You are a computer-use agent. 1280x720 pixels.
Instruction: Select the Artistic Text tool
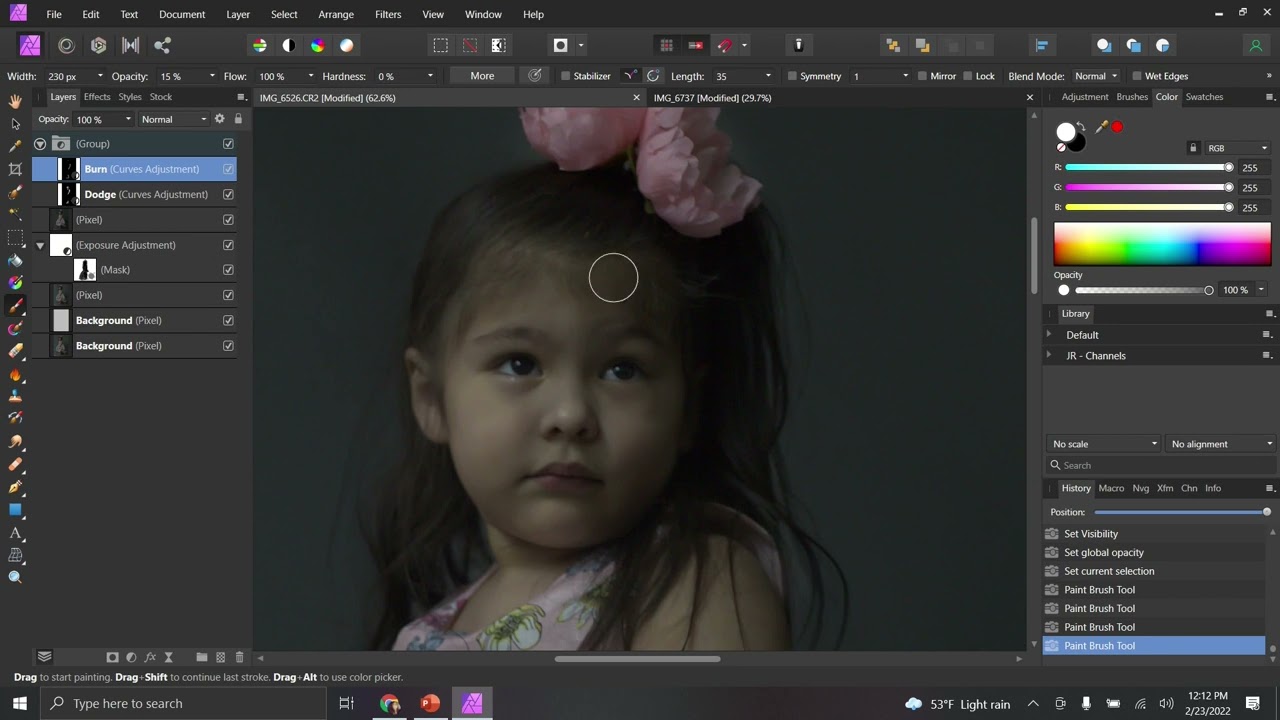click(15, 533)
